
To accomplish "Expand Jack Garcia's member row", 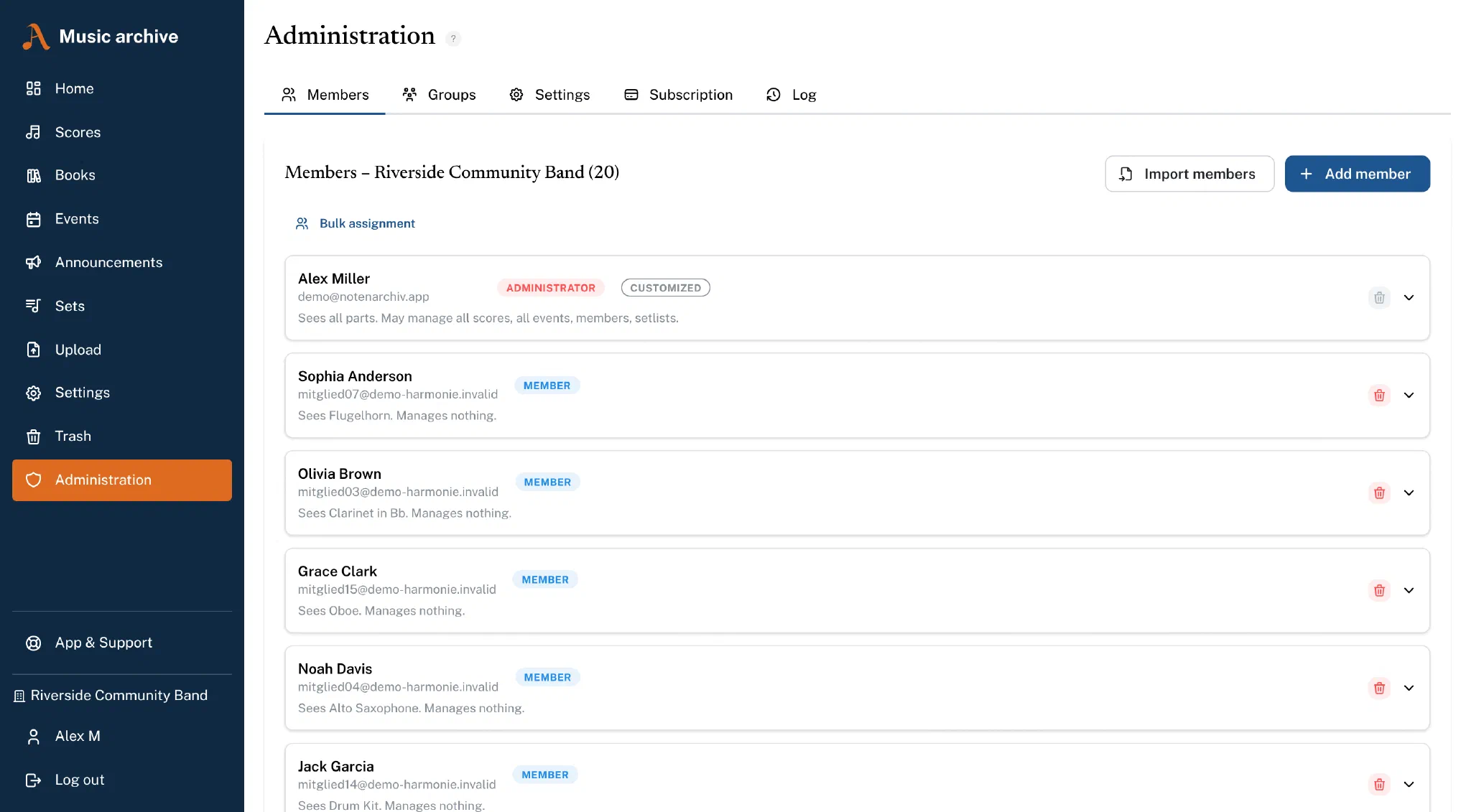I will tap(1409, 784).
